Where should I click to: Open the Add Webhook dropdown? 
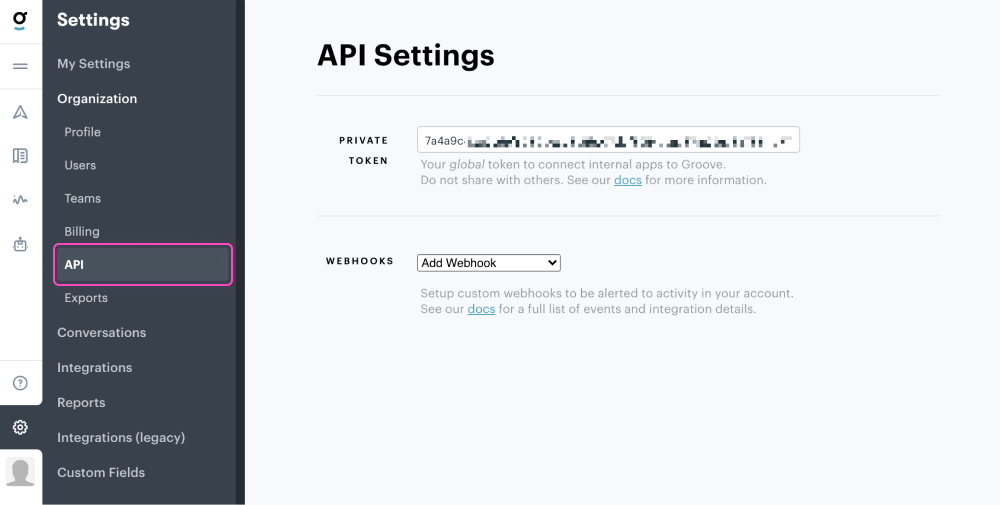coord(488,263)
